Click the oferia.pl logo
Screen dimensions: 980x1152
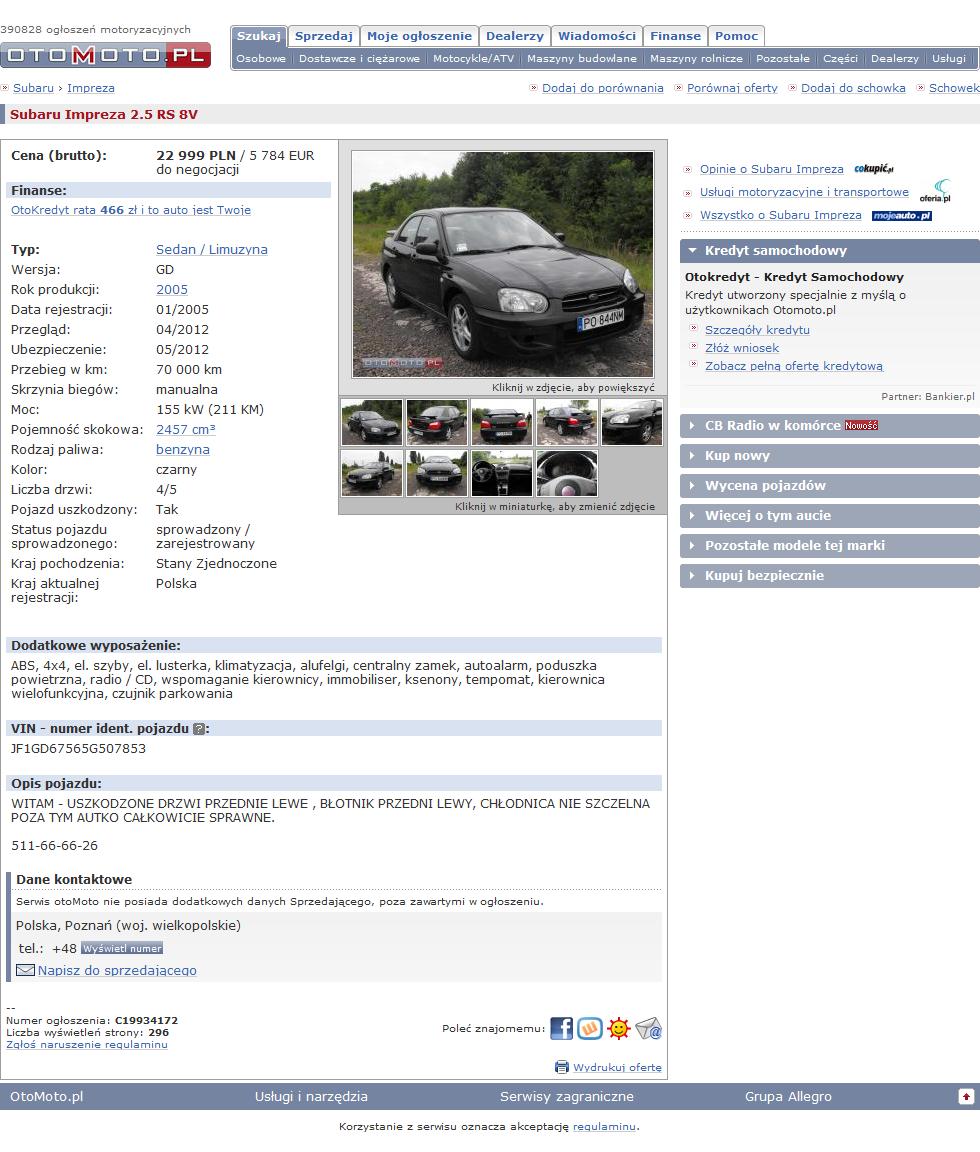[x=935, y=190]
